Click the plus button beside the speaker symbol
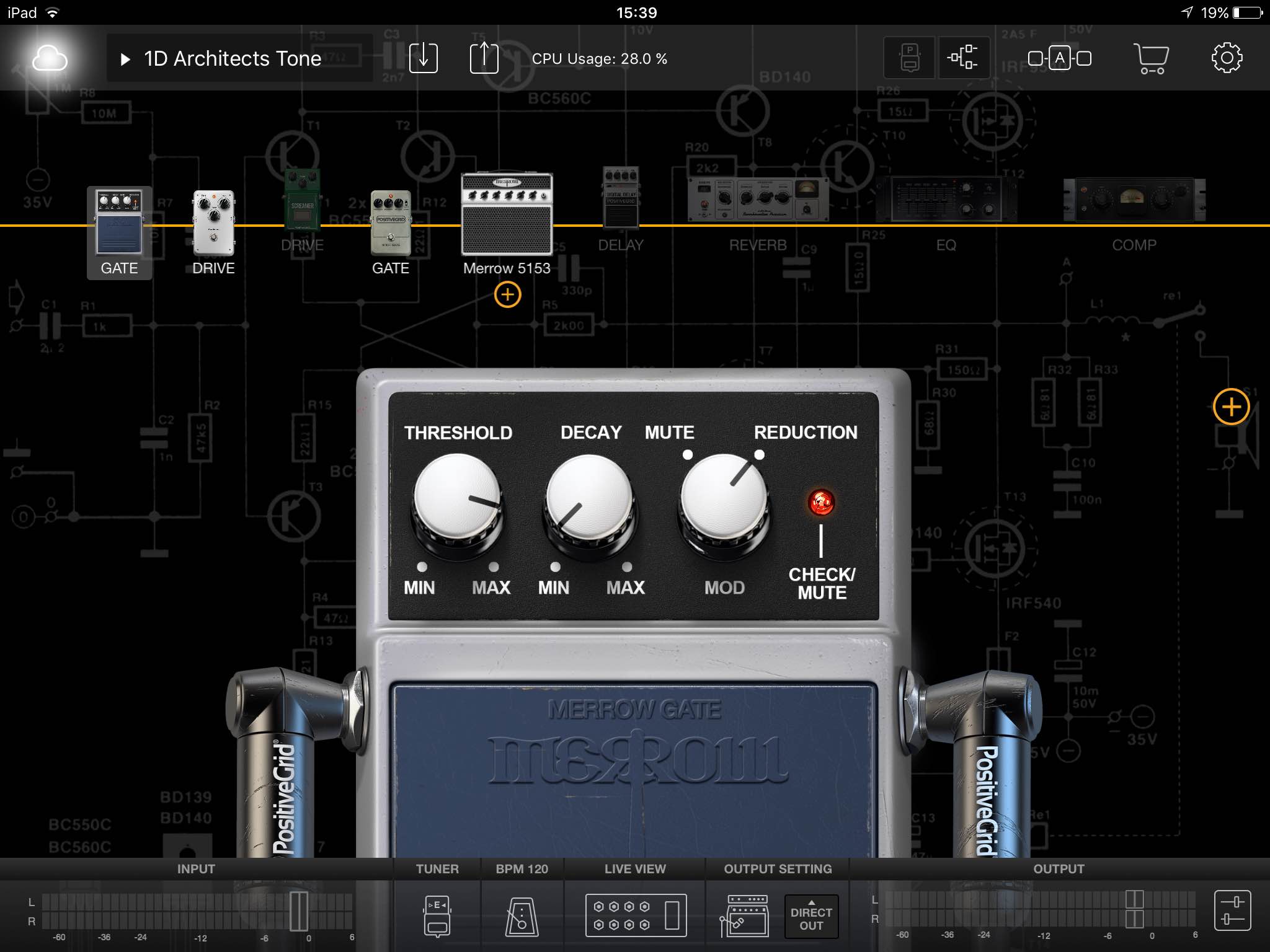The width and height of the screenshot is (1270, 952). click(1231, 407)
